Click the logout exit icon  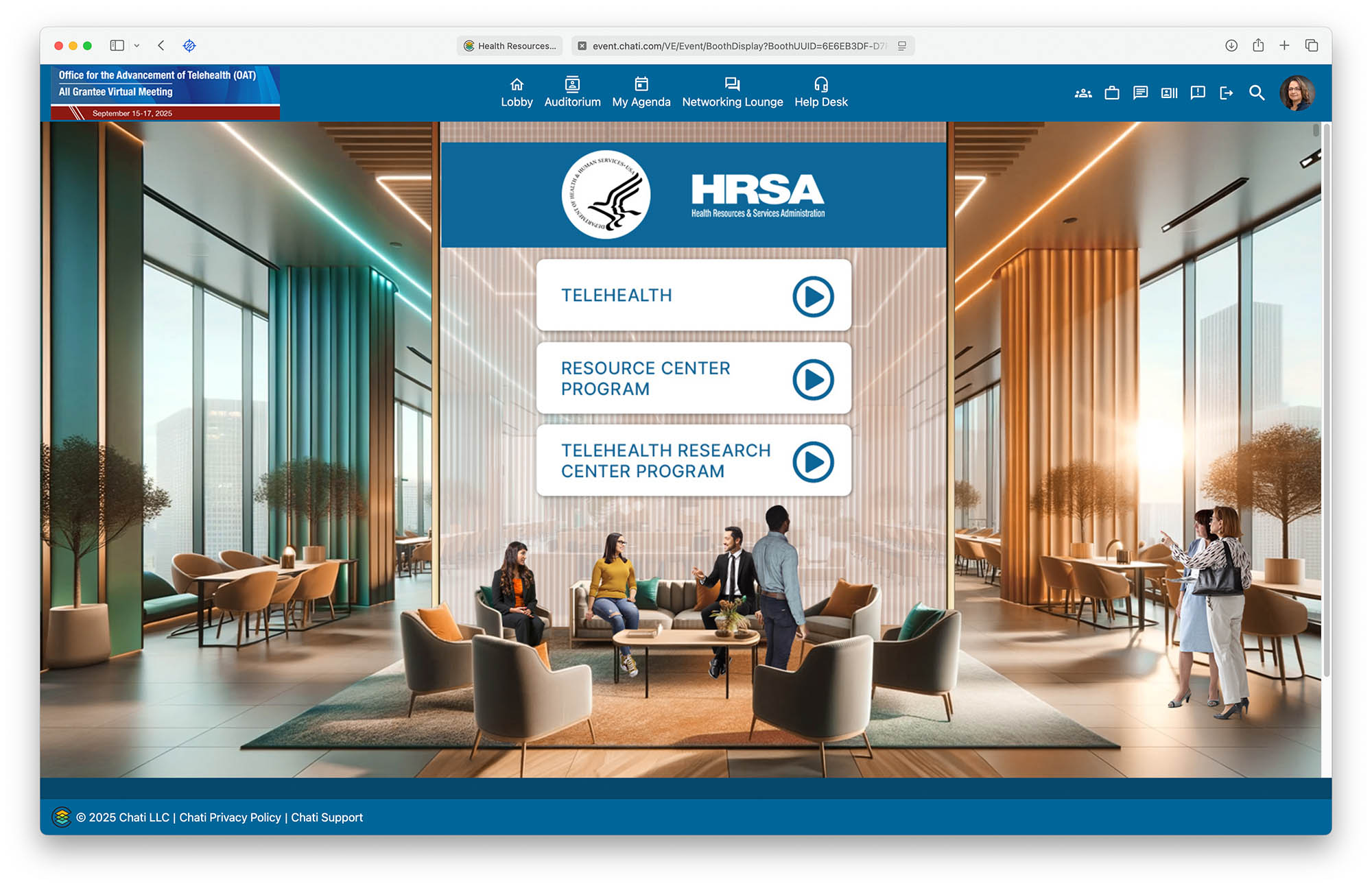pos(1227,93)
